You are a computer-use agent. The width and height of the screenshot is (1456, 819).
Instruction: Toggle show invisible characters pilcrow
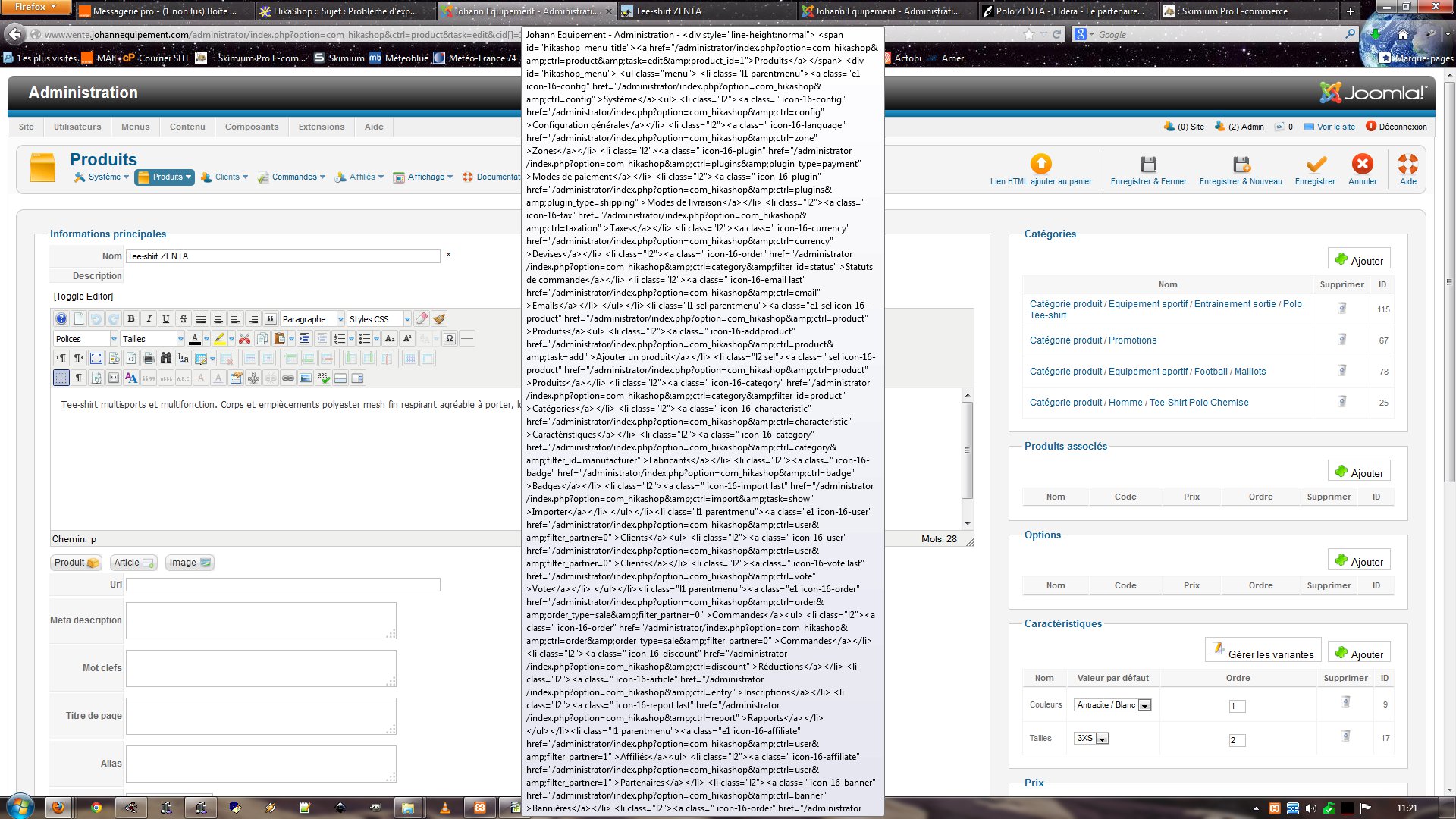tap(79, 378)
